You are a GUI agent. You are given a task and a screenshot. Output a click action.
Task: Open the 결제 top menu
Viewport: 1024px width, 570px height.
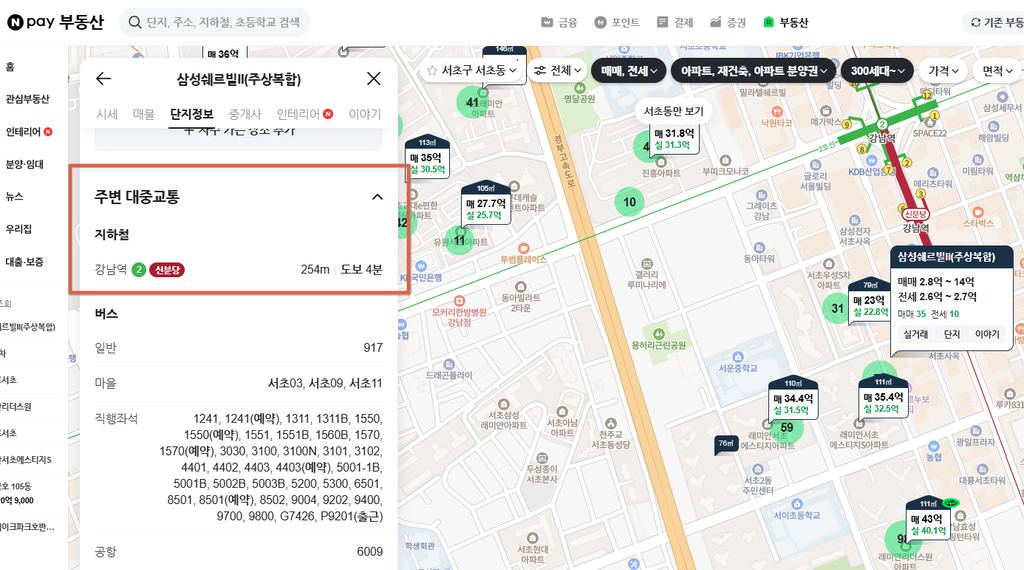[675, 23]
